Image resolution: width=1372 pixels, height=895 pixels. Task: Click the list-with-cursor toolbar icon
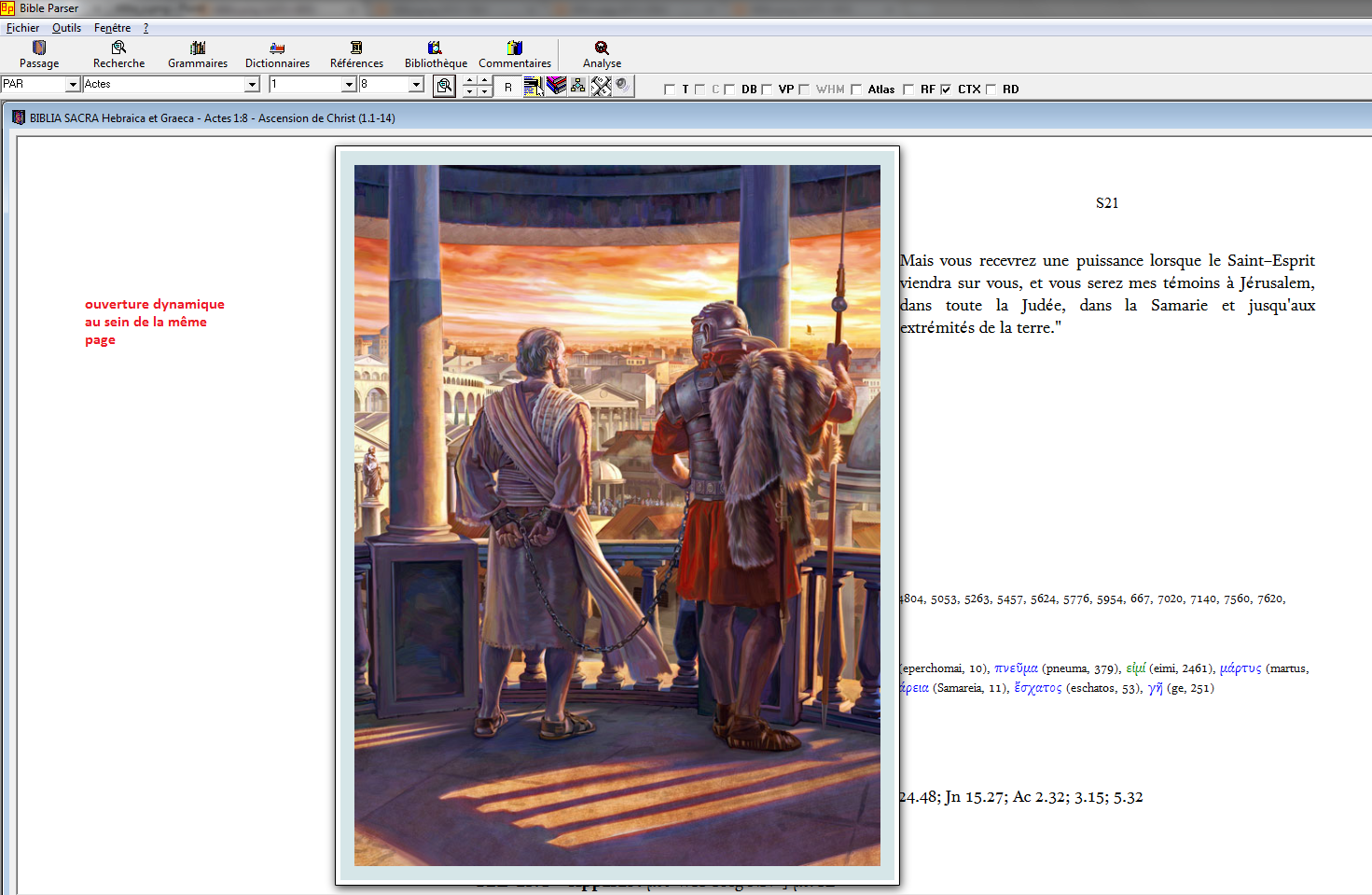click(x=534, y=87)
